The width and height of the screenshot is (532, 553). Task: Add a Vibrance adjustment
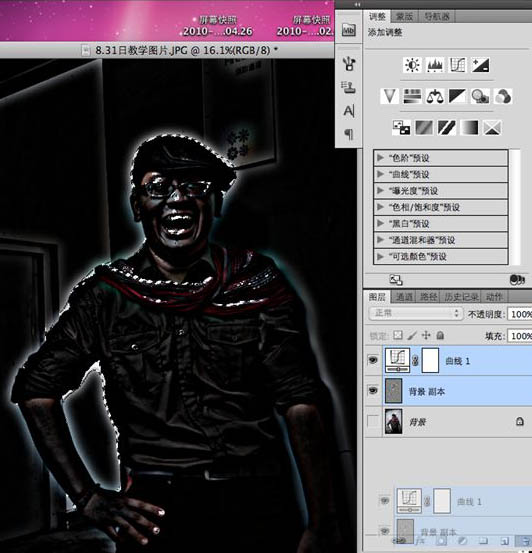click(389, 96)
